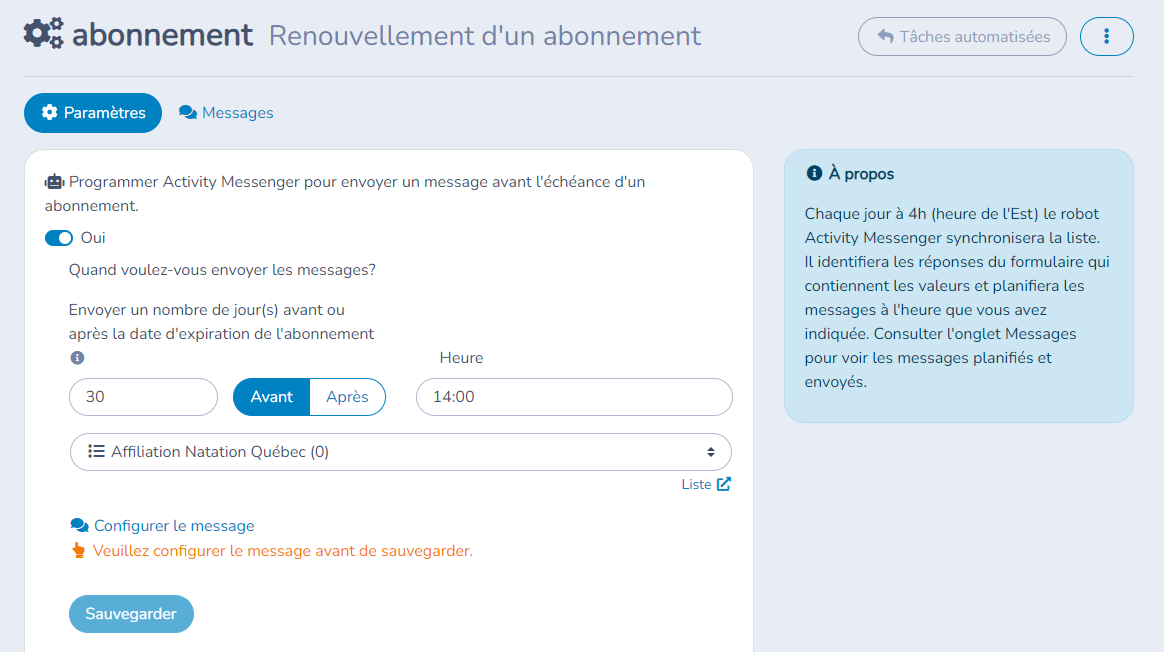This screenshot has width=1164, height=652.
Task: Click the chat bubbles icon beside Configurer le message
Action: click(x=79, y=526)
